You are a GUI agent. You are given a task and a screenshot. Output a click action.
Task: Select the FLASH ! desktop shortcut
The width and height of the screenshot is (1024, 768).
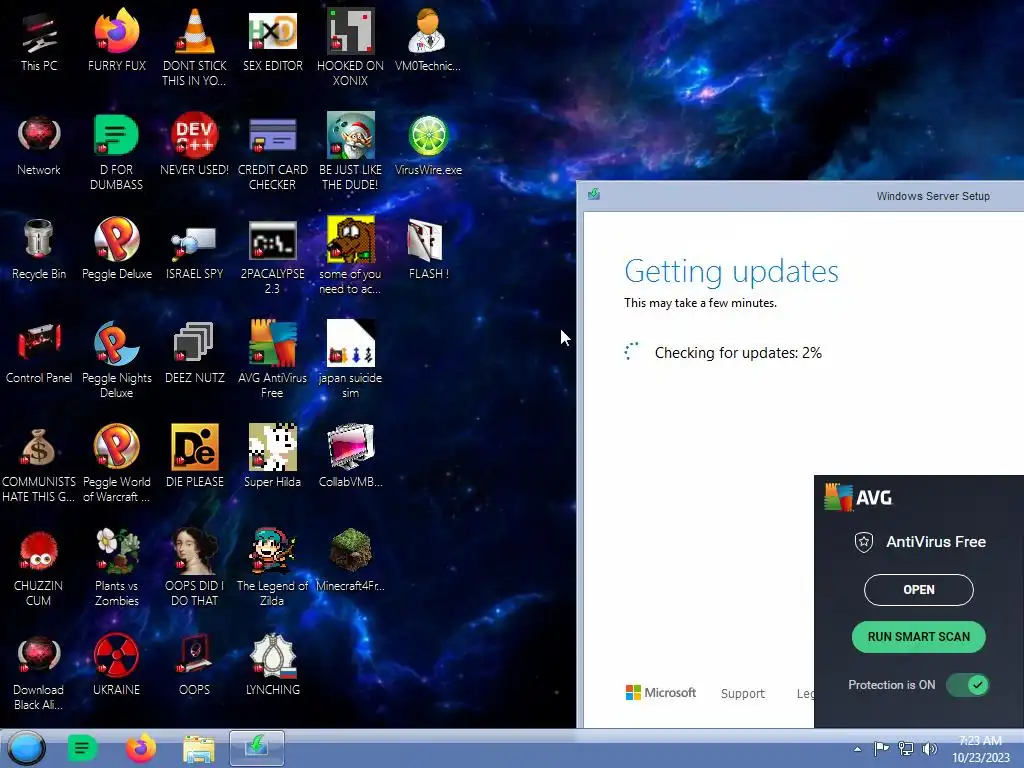pyautogui.click(x=428, y=249)
